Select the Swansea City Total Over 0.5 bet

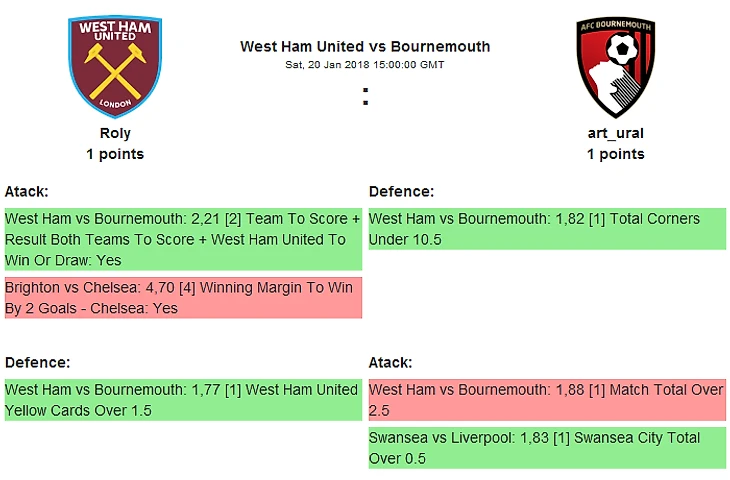(547, 448)
